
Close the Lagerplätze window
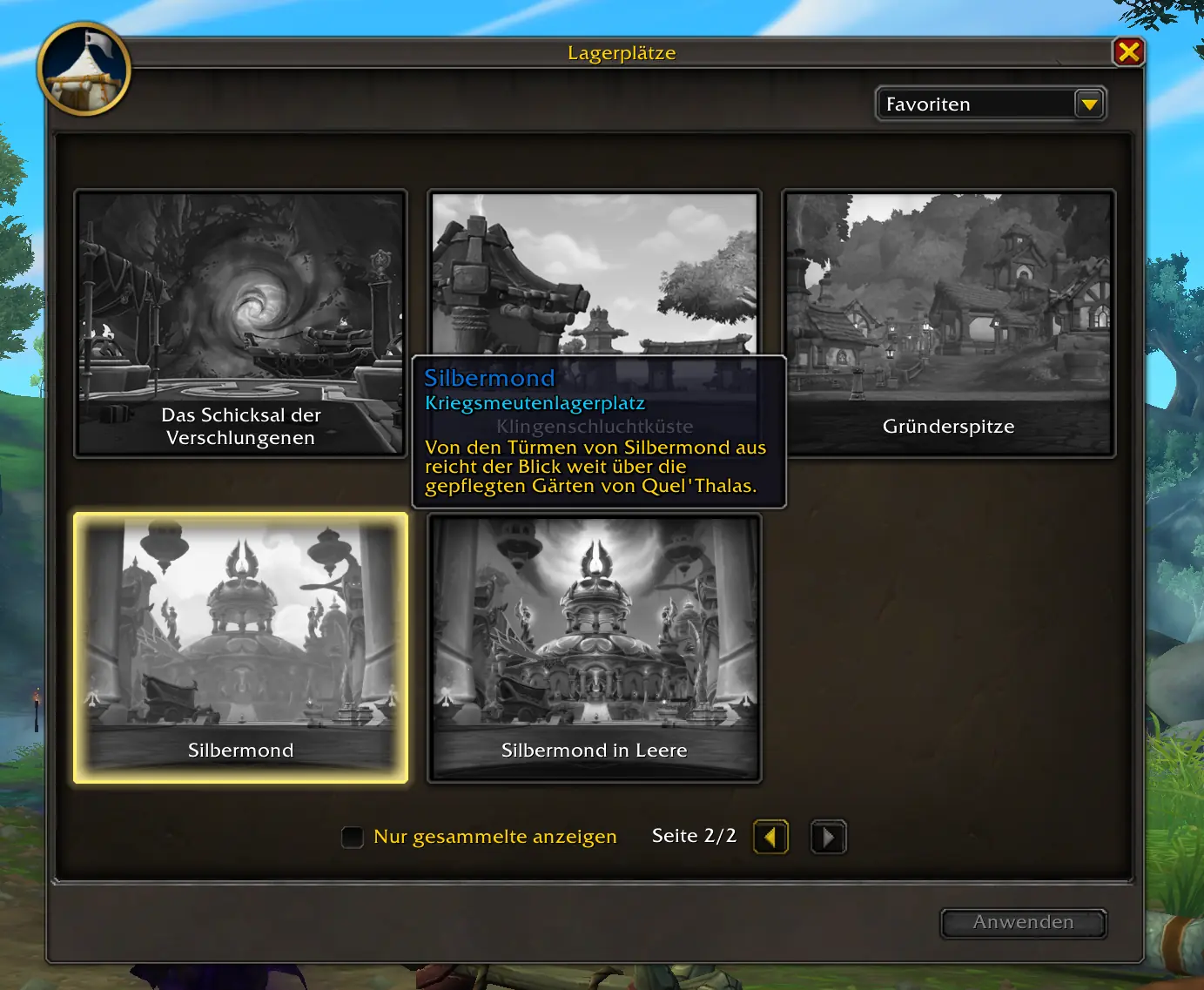coord(1128,52)
